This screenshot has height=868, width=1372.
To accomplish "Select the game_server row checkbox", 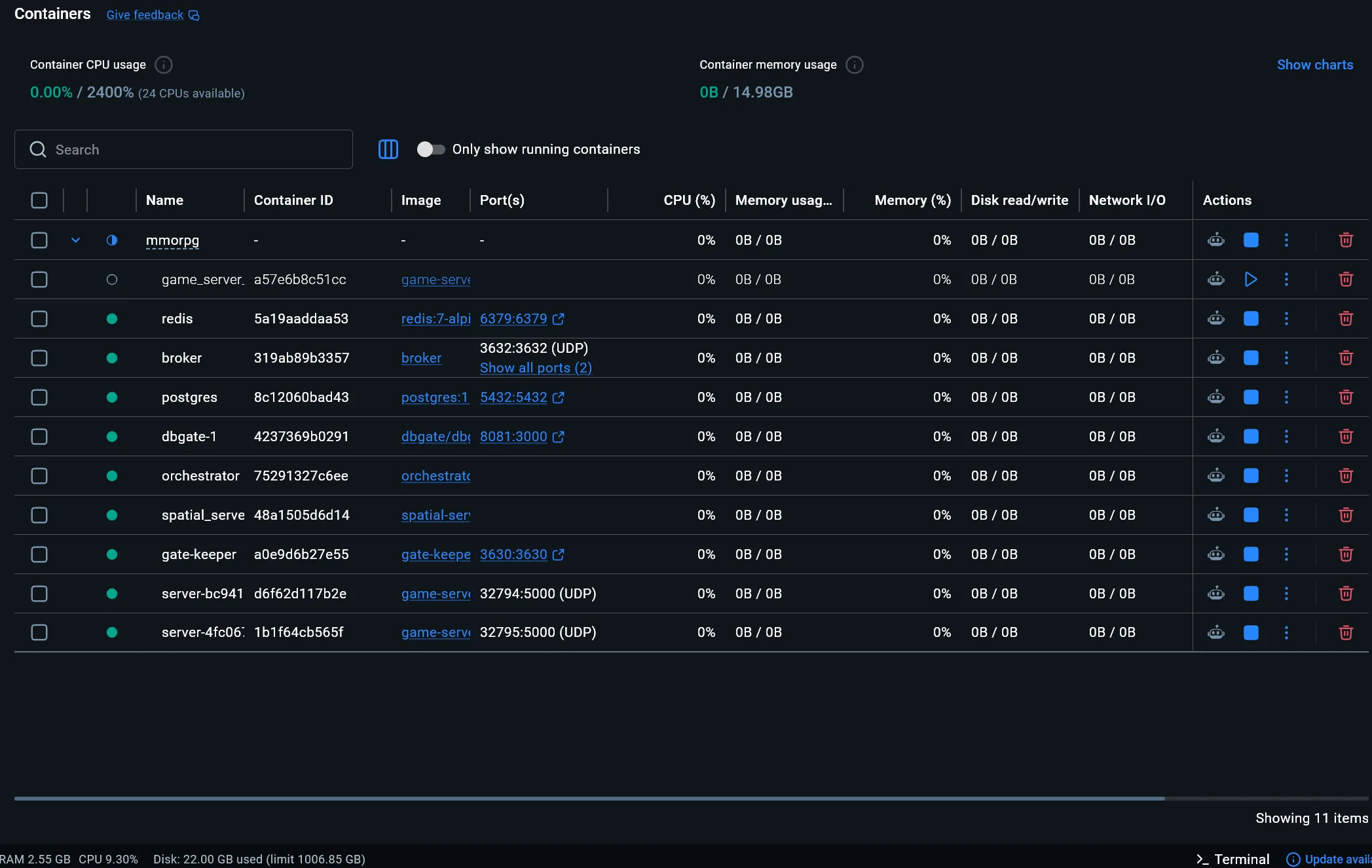I will 39,280.
